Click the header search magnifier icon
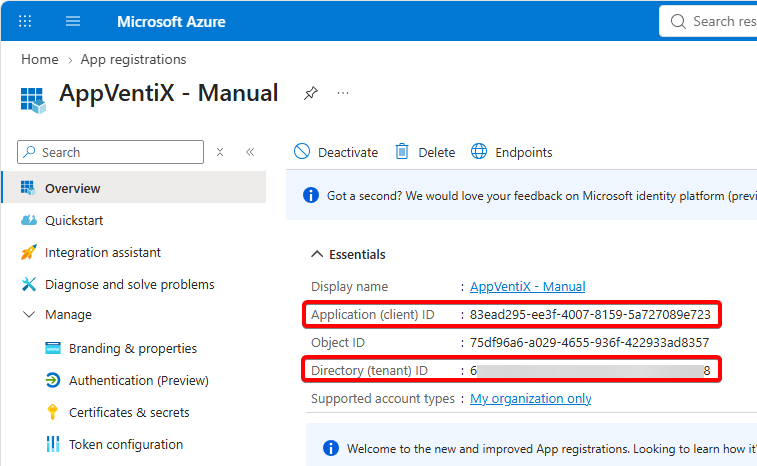Image resolution: width=757 pixels, height=466 pixels. pos(678,22)
